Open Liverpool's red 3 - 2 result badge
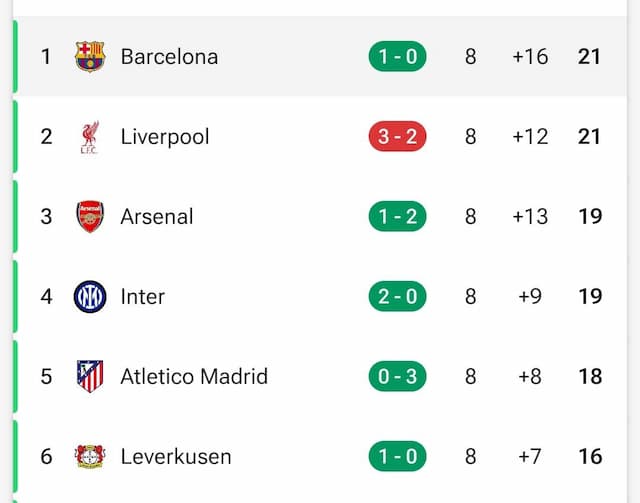 398,136
